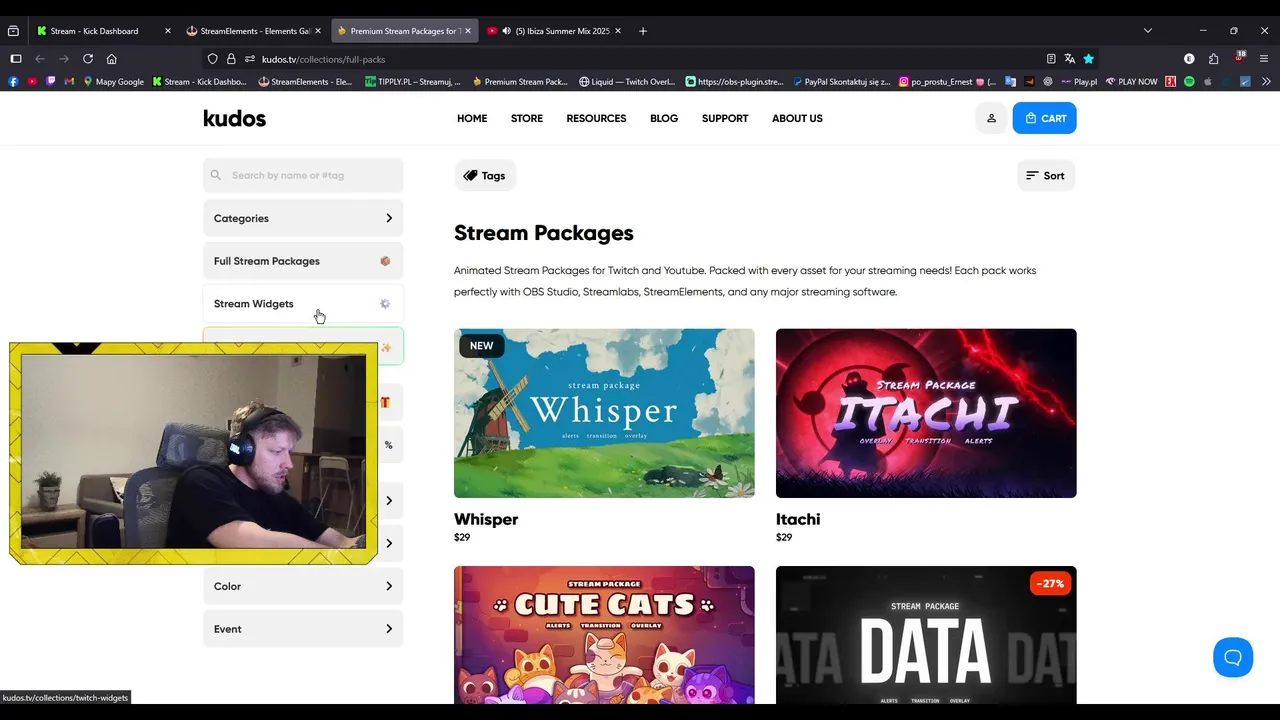The image size is (1280, 720).
Task: Show more bookmarks chevron
Action: point(1266,82)
